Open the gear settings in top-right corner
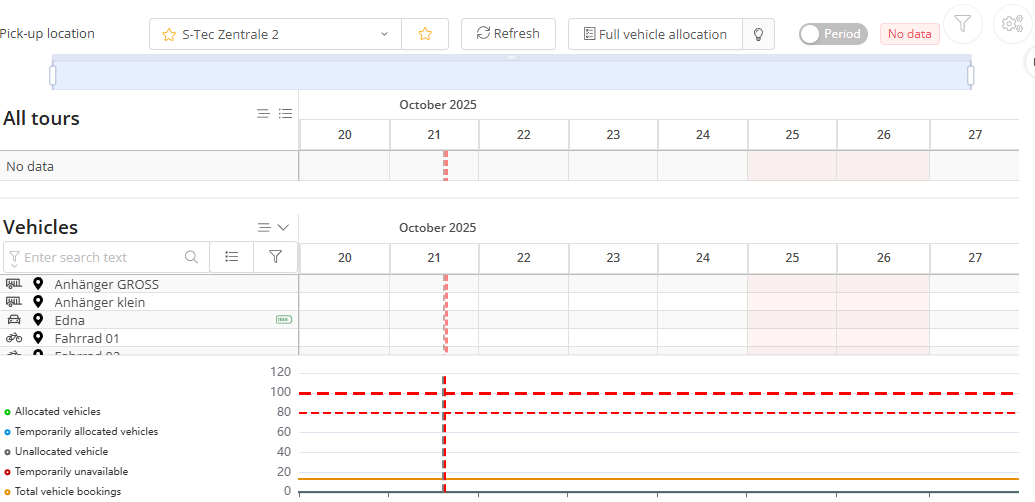The height and width of the screenshot is (502, 1035). tap(1012, 23)
